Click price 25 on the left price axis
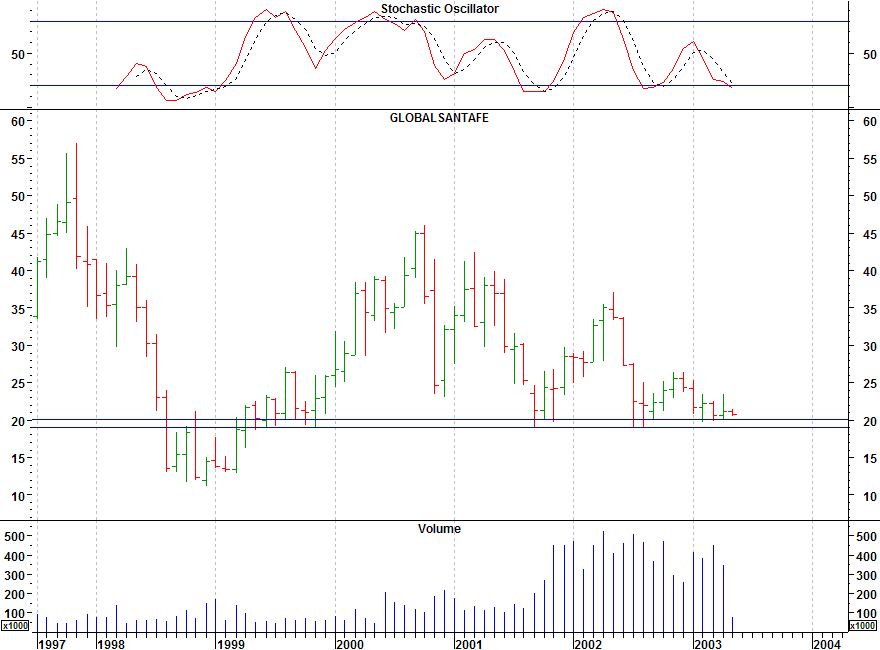Image resolution: width=880 pixels, height=650 pixels. 18,384
